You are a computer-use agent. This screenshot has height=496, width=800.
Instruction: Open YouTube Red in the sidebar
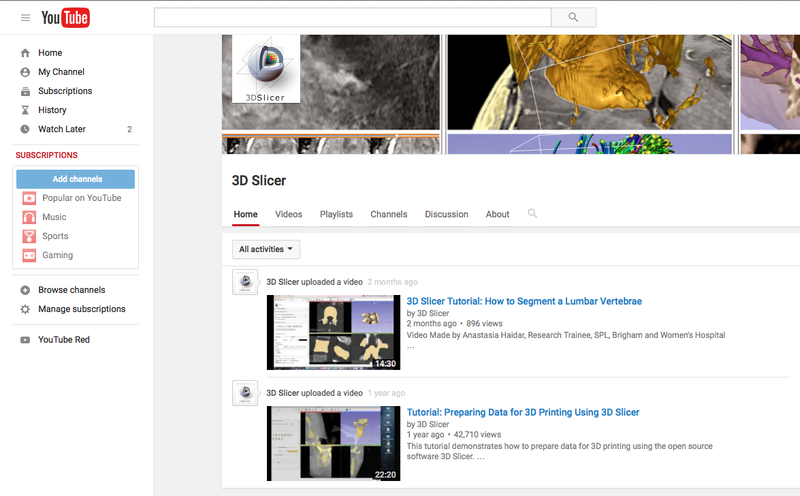[64, 340]
